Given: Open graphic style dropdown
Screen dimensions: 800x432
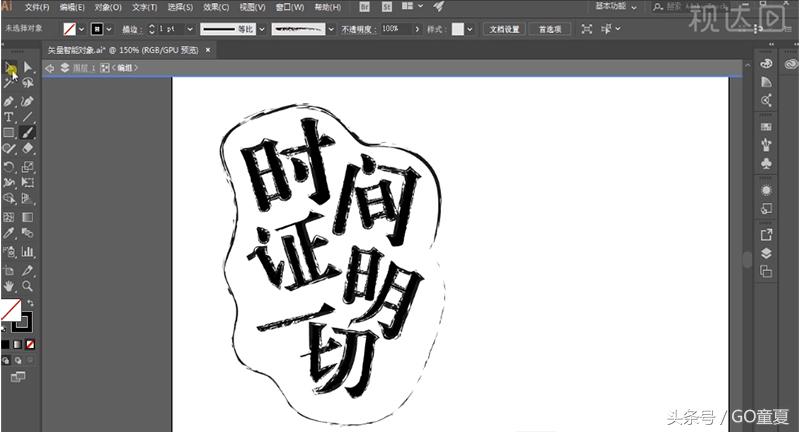Looking at the screenshot, I should 470,29.
